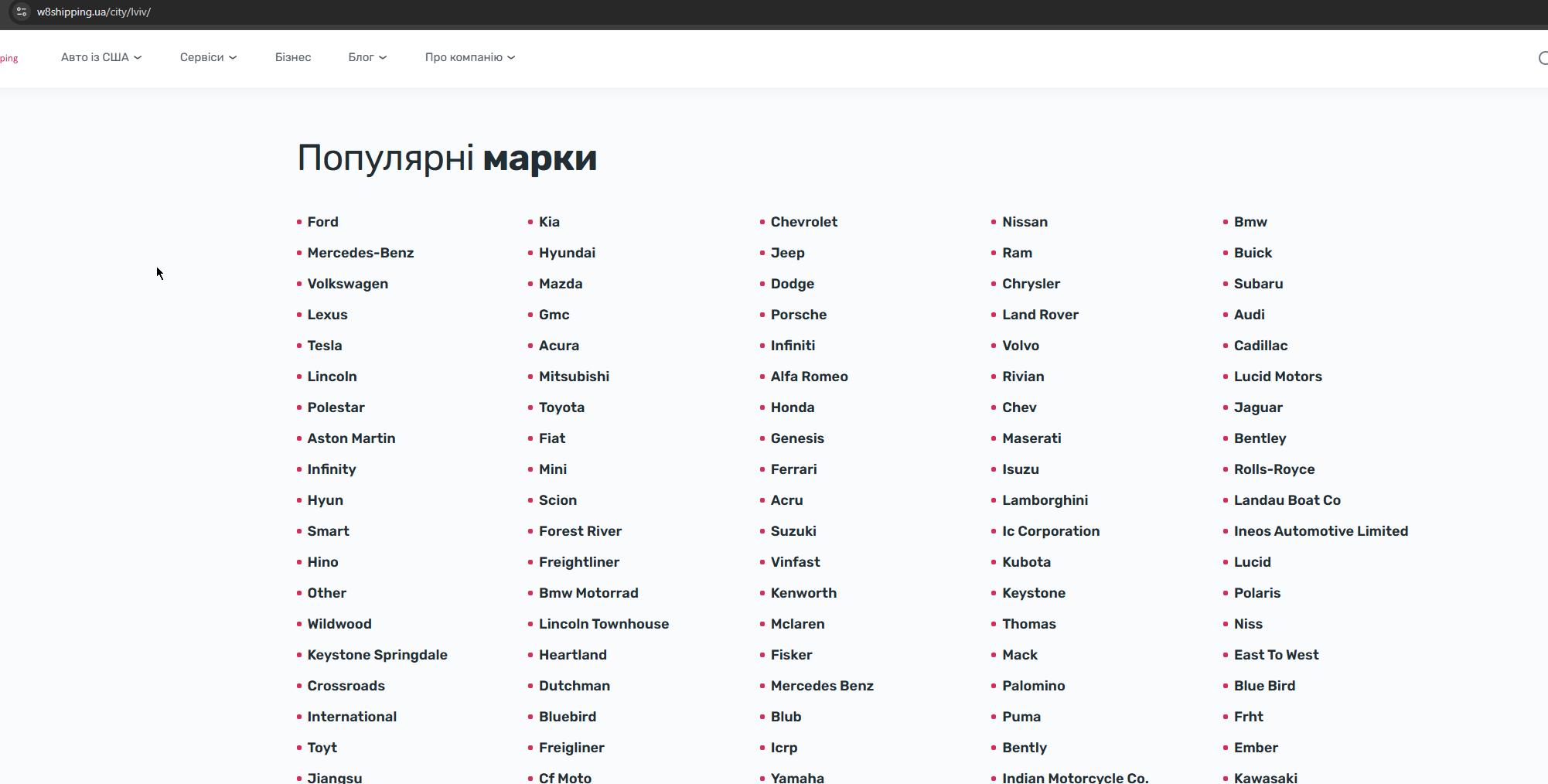Click the Rolls-Royce brand link
This screenshot has width=1548, height=784.
click(1274, 469)
